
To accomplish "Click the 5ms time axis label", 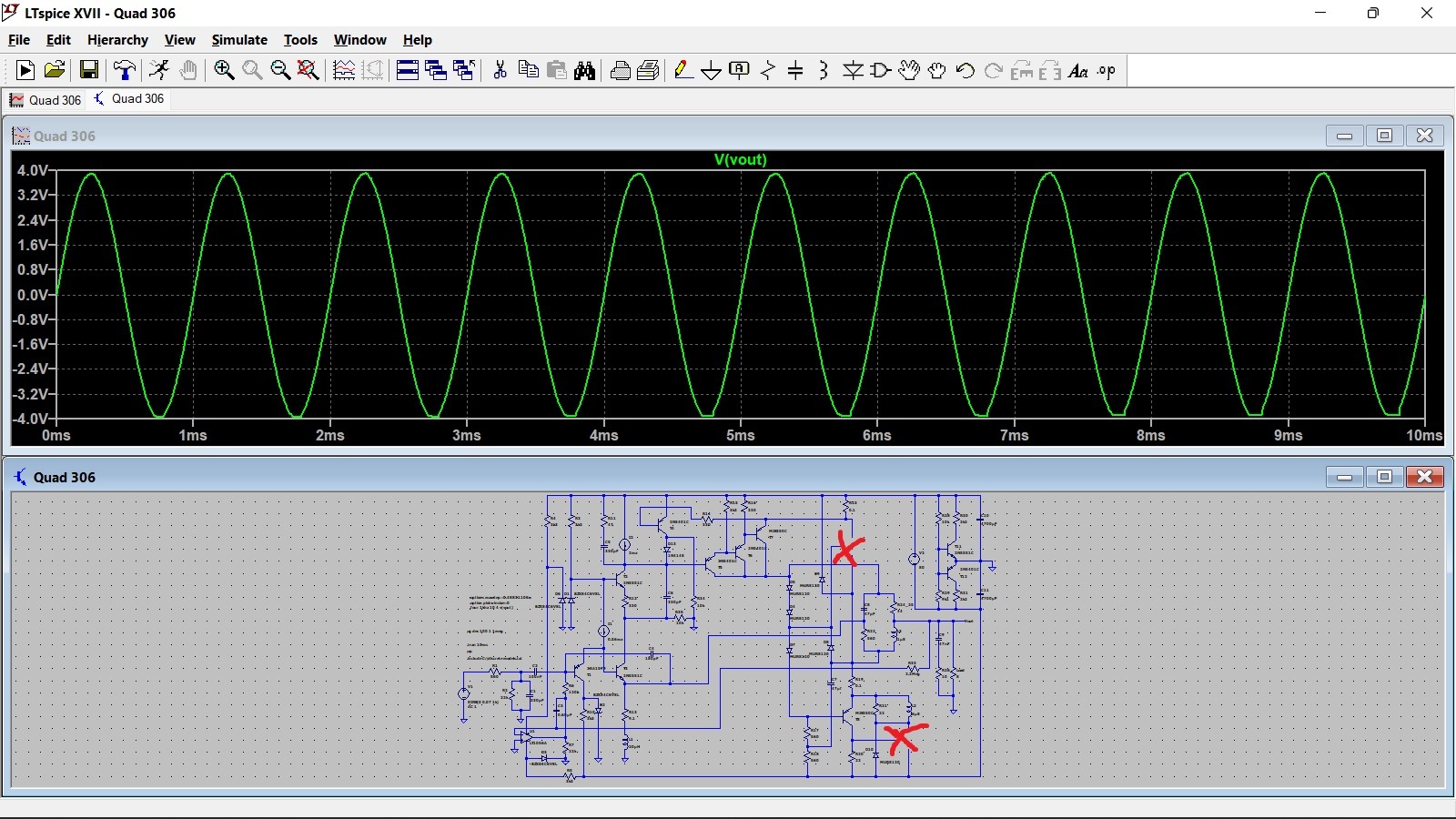I will 741,435.
